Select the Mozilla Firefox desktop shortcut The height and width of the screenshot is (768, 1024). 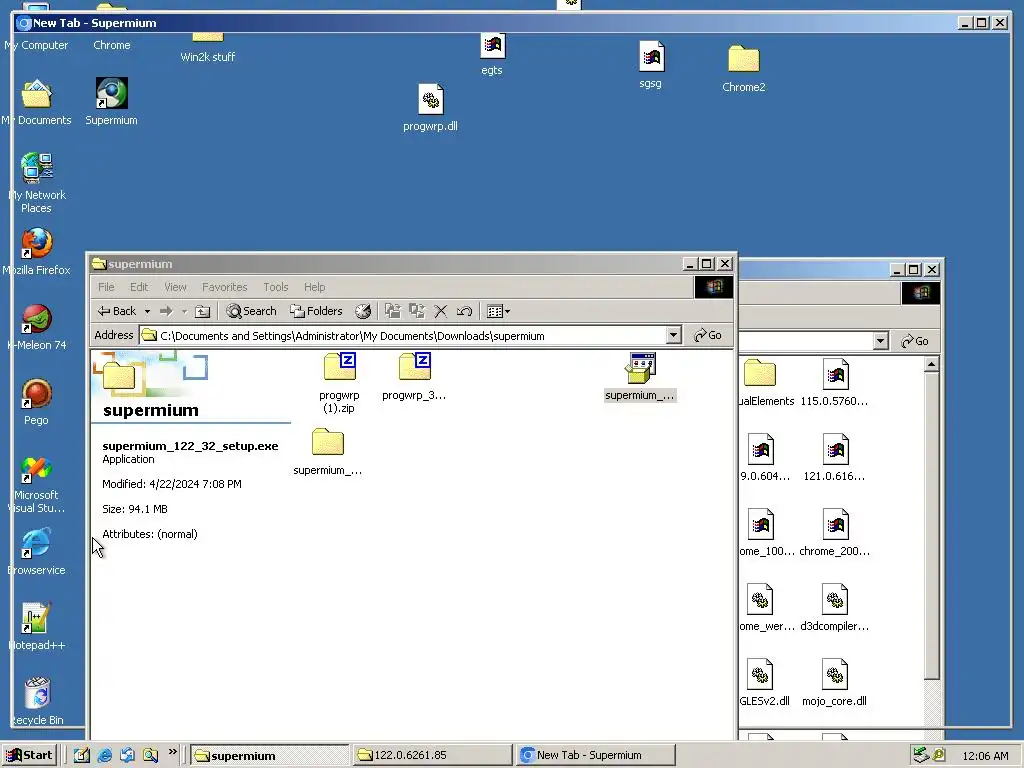[37, 251]
